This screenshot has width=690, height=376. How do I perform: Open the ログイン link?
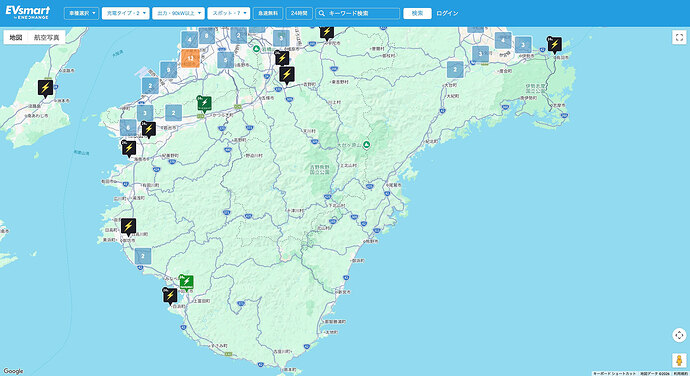(447, 13)
